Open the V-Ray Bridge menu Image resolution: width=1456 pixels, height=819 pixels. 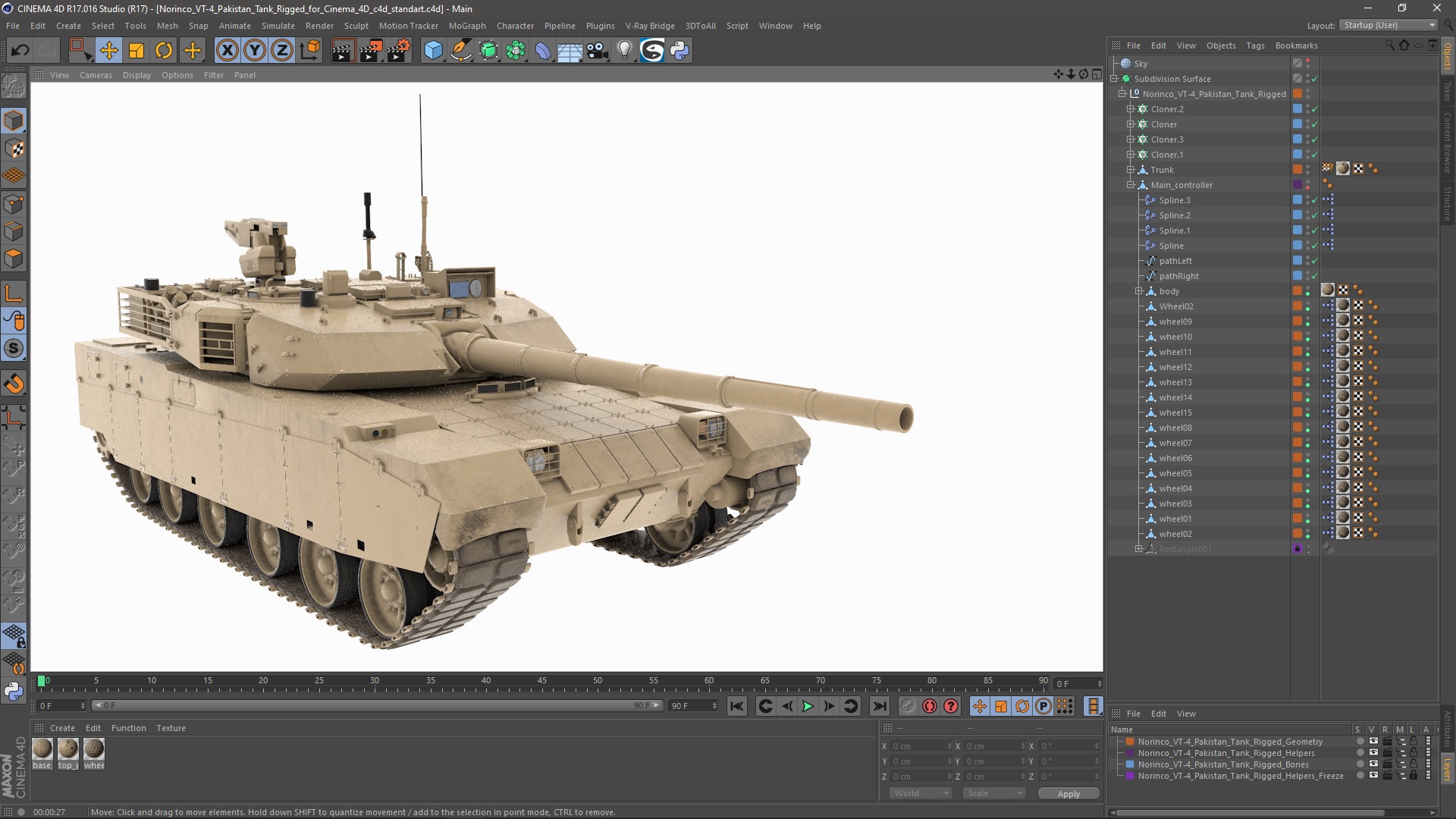pyautogui.click(x=650, y=26)
